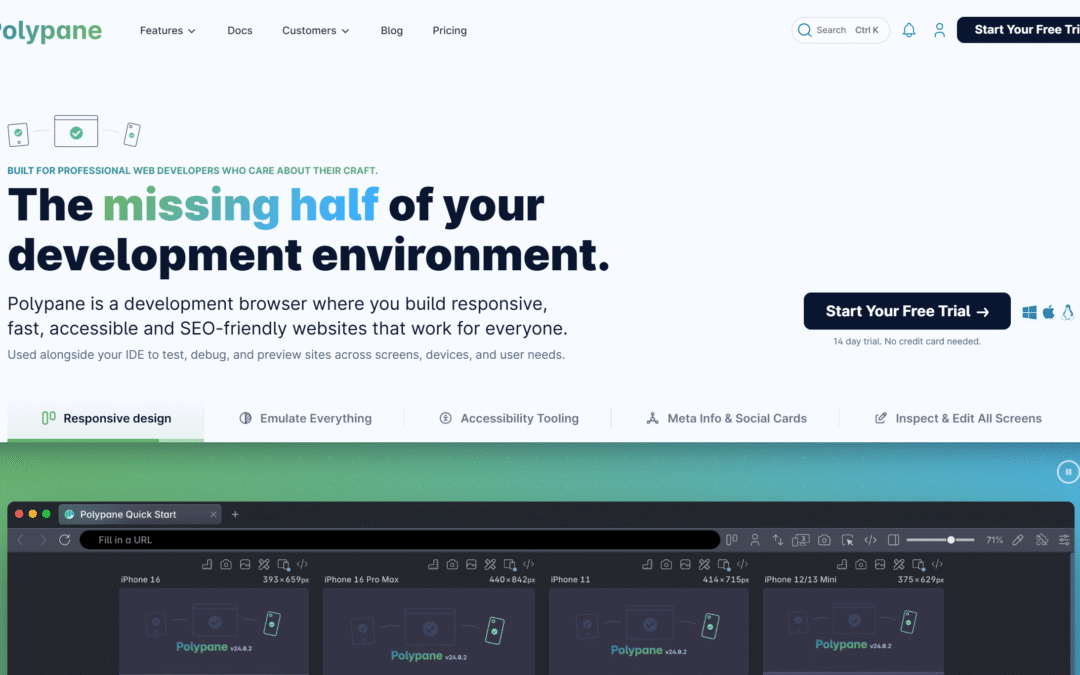Open the code icon on iPhone 12/13 Mini pane
The image size is (1080, 675).
coord(937,564)
